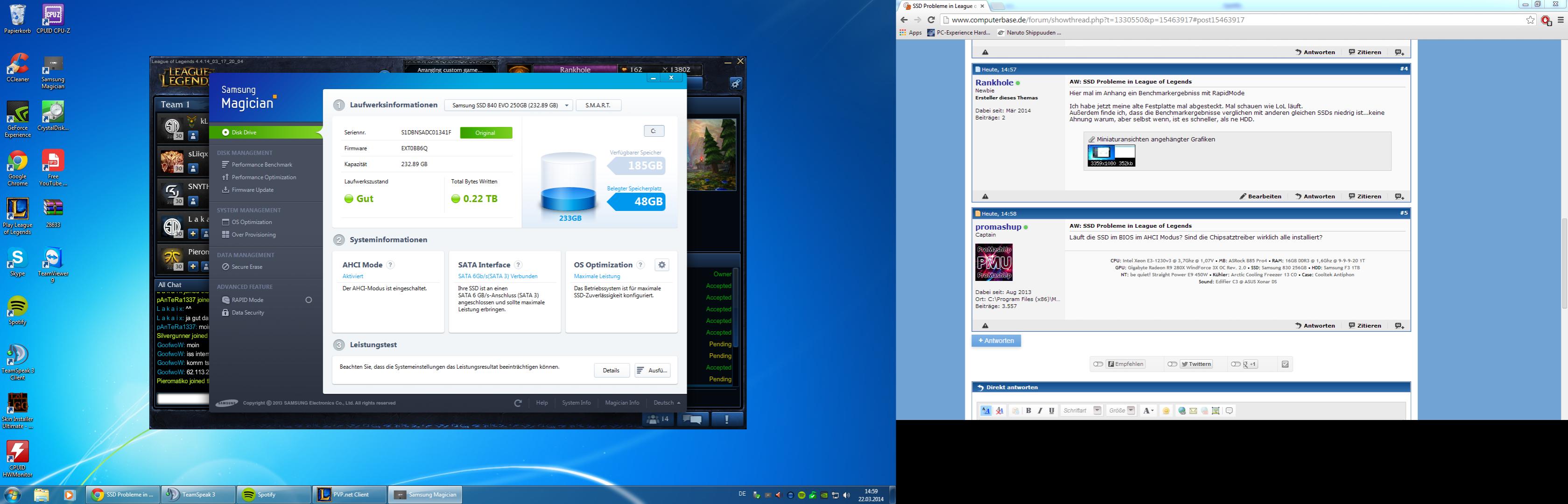Click the Bold formatting icon
This screenshot has height=504, width=1568.
[1028, 411]
